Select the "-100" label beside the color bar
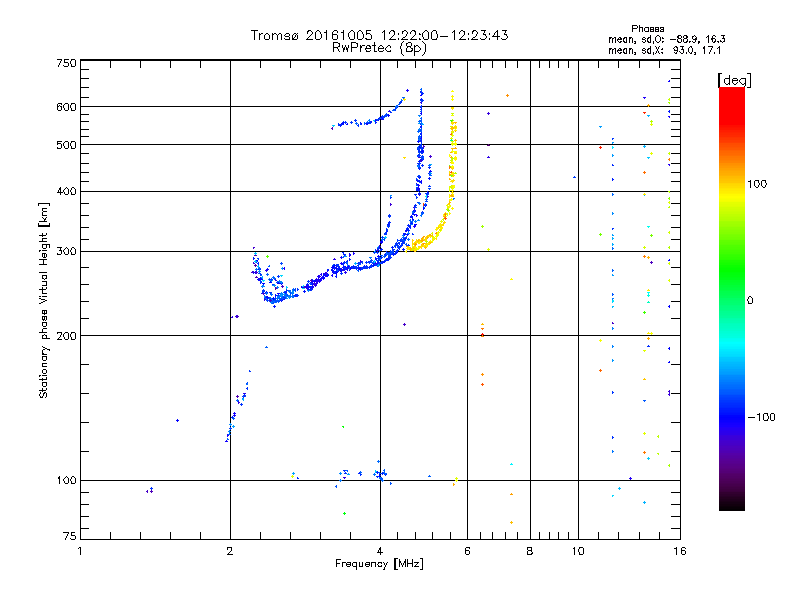The width and height of the screenshot is (800, 600). coord(762,417)
